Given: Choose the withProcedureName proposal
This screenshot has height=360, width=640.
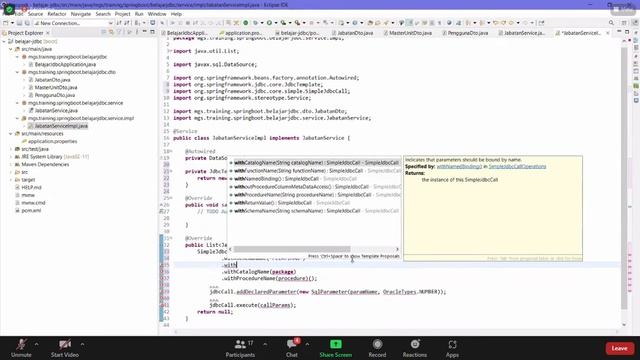Looking at the screenshot, I should [x=314, y=195].
